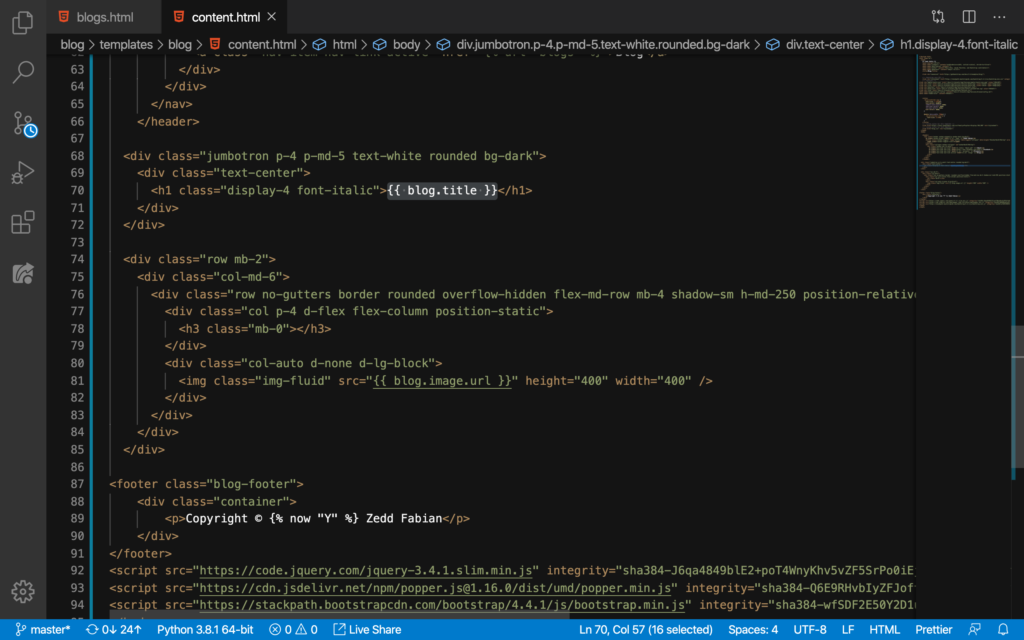The width and height of the screenshot is (1024, 640).
Task: Open the notifications bell
Action: pyautogui.click(x=1003, y=630)
